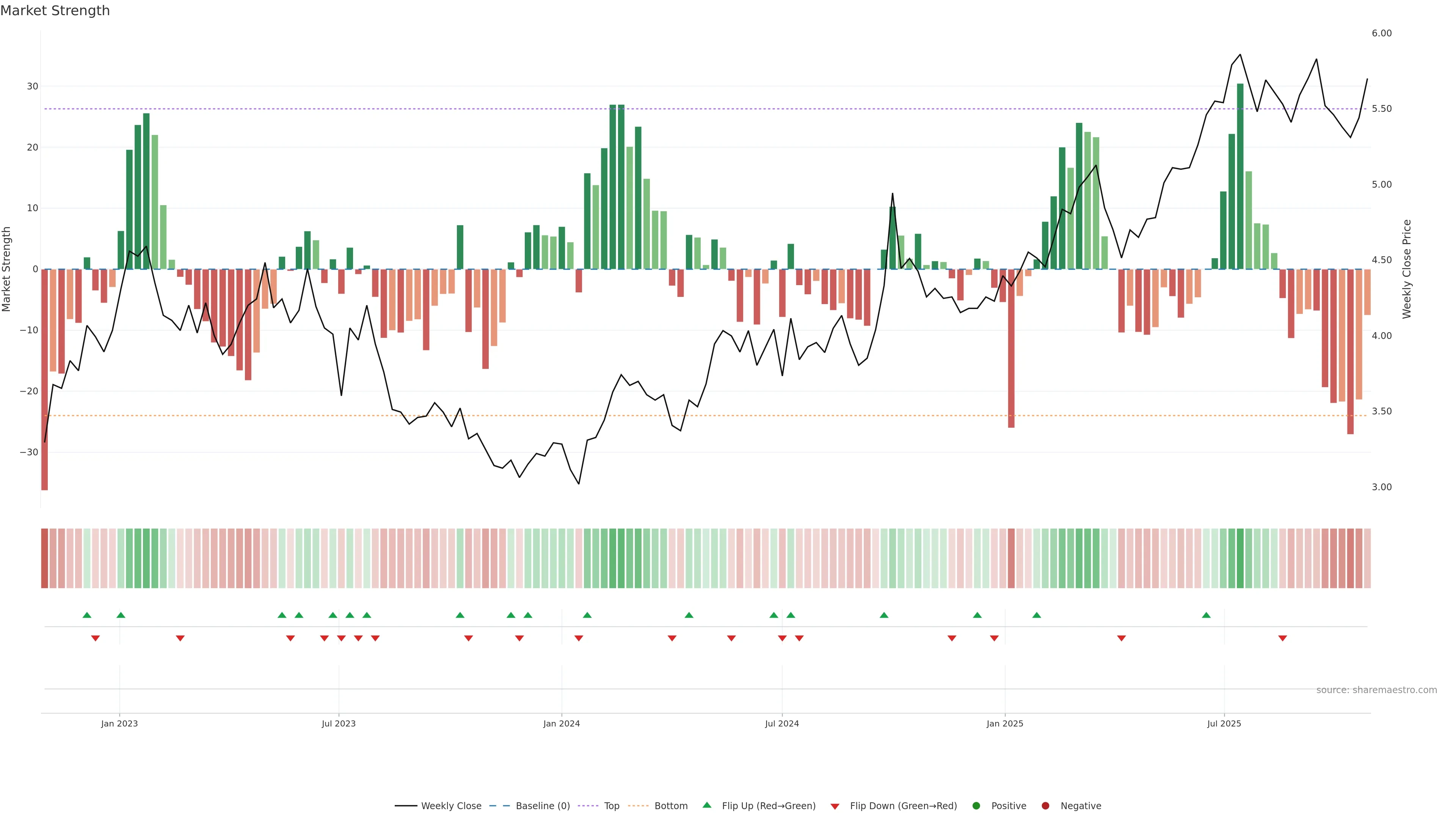Click the 6.00 right axis tick label

click(x=1381, y=33)
